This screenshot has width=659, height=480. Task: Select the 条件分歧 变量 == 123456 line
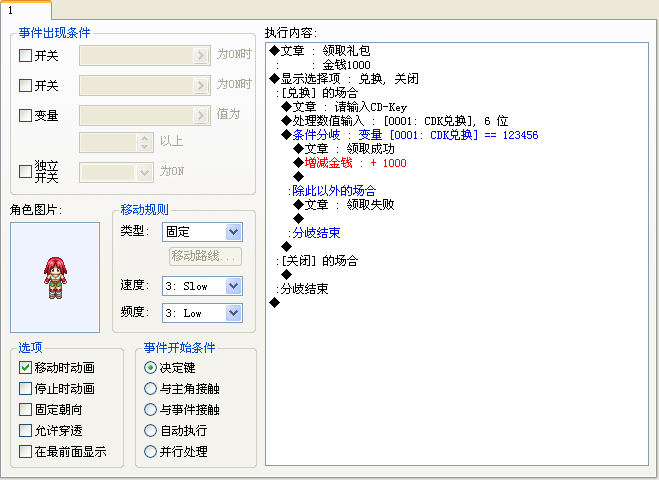click(x=410, y=135)
